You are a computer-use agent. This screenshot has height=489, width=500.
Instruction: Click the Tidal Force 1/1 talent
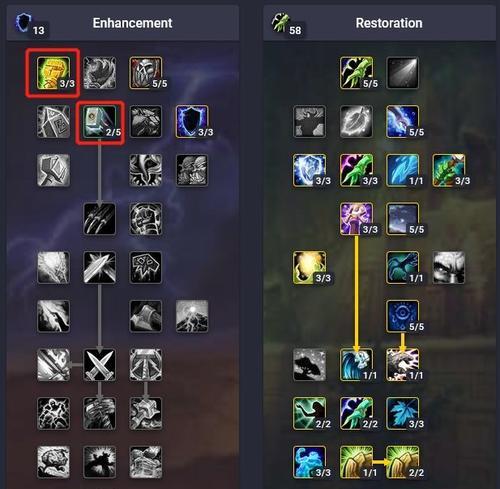point(403,170)
